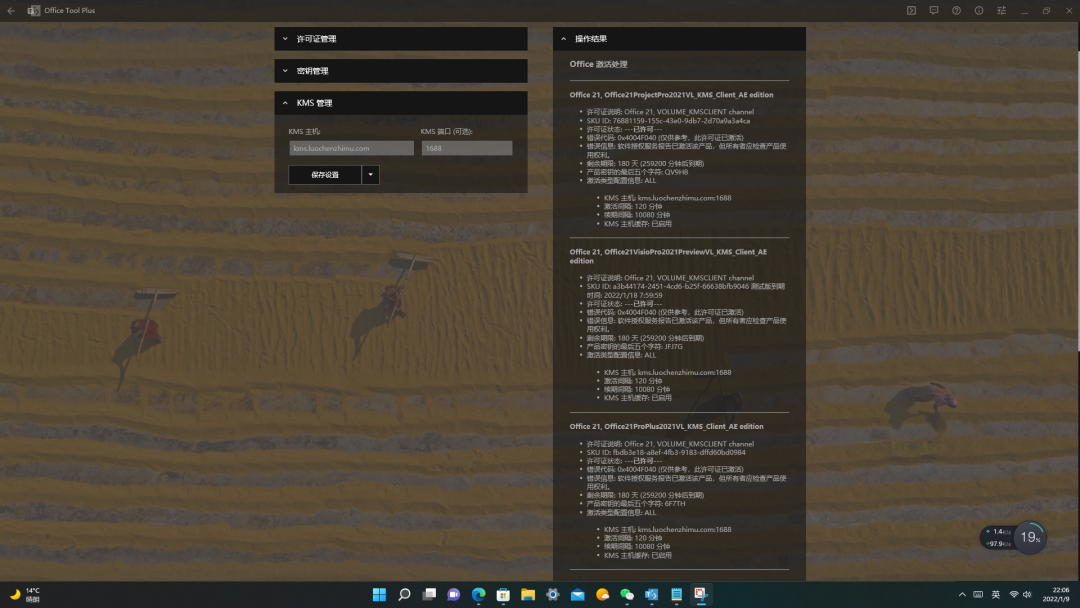The width and height of the screenshot is (1080, 608).
Task: Click the Office21VisioPro2021PreviewVL_KMS_Client_AE edition heading
Action: 668,256
